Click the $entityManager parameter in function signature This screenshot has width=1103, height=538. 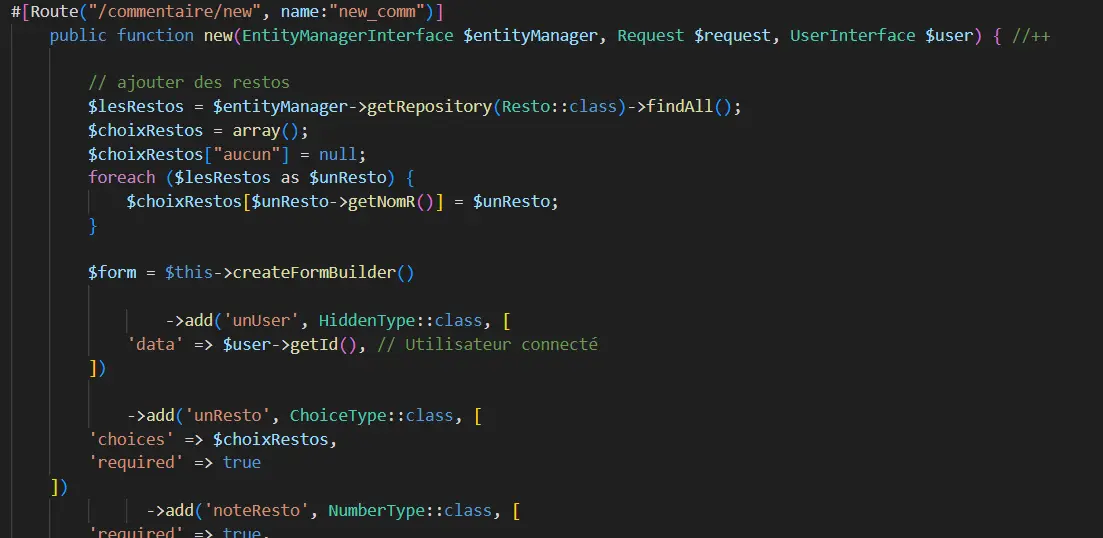530,36
